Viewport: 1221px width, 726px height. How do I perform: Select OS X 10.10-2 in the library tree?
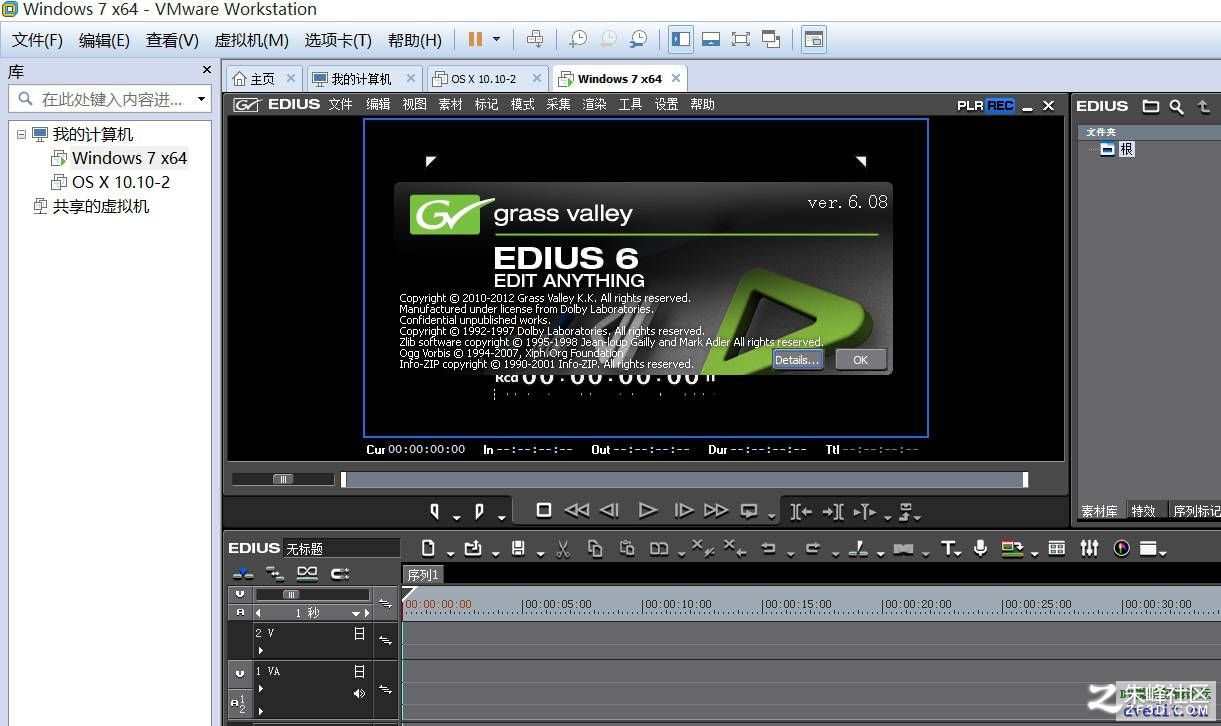120,182
